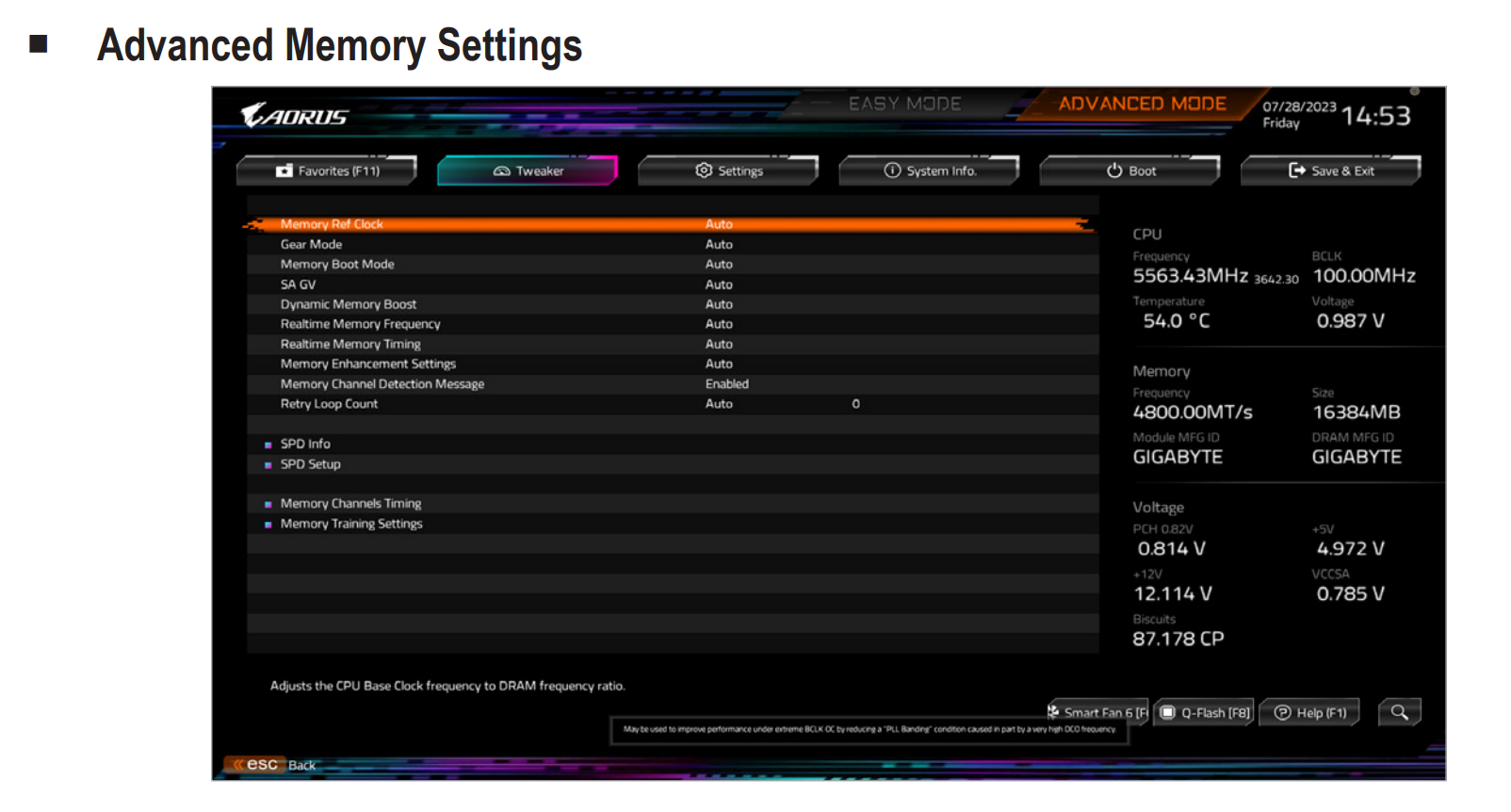Viewport: 1511px width, 812px height.
Task: Click the Tweaker tab gauge icon
Action: (x=501, y=171)
